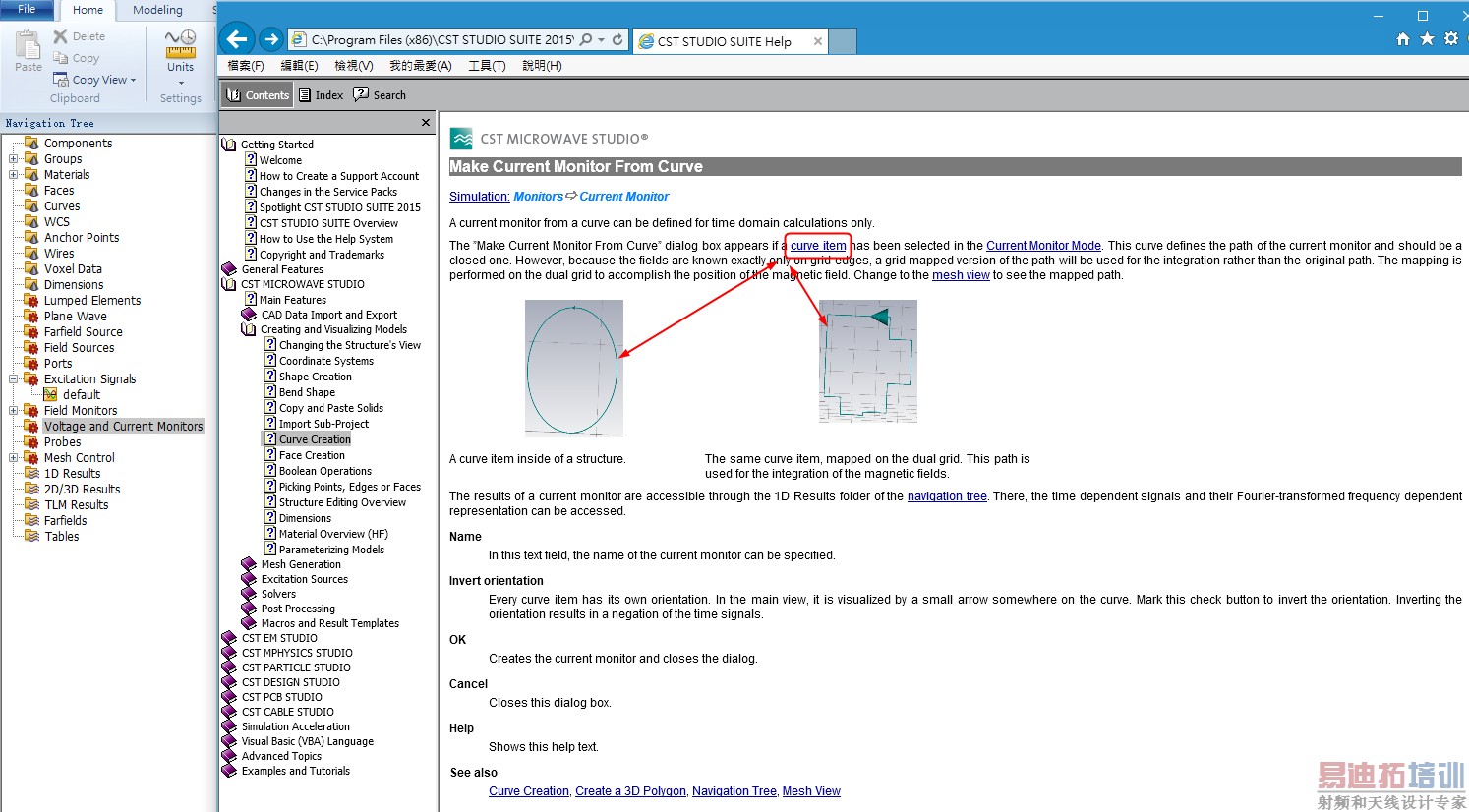Click the Components folder icon
The height and width of the screenshot is (812, 1469).
[31, 144]
